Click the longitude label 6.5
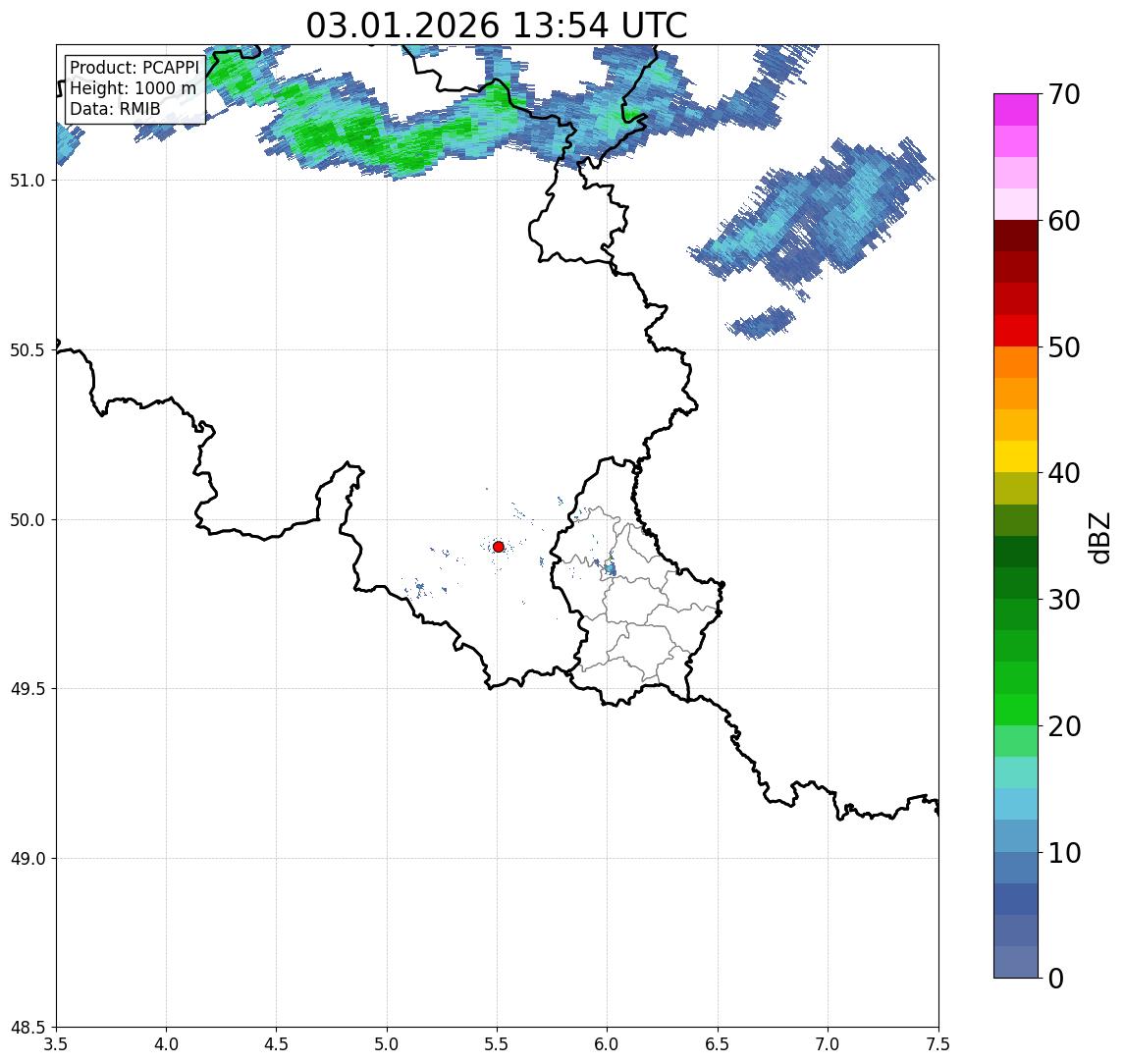Viewport: 1124px width, 1064px height. [718, 1044]
